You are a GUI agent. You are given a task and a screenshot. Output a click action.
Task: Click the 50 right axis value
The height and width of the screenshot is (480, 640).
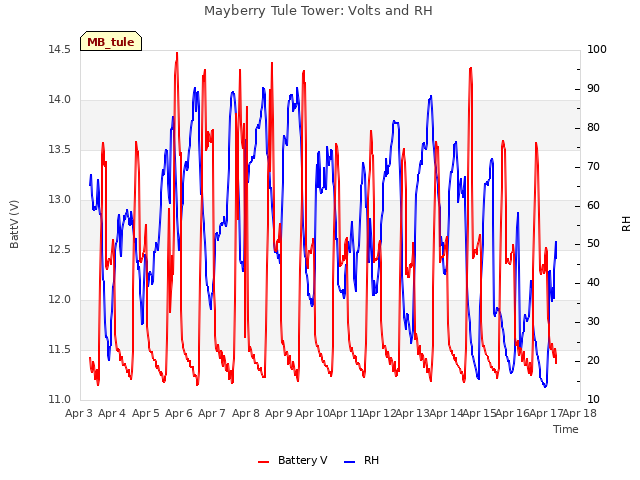(593, 244)
